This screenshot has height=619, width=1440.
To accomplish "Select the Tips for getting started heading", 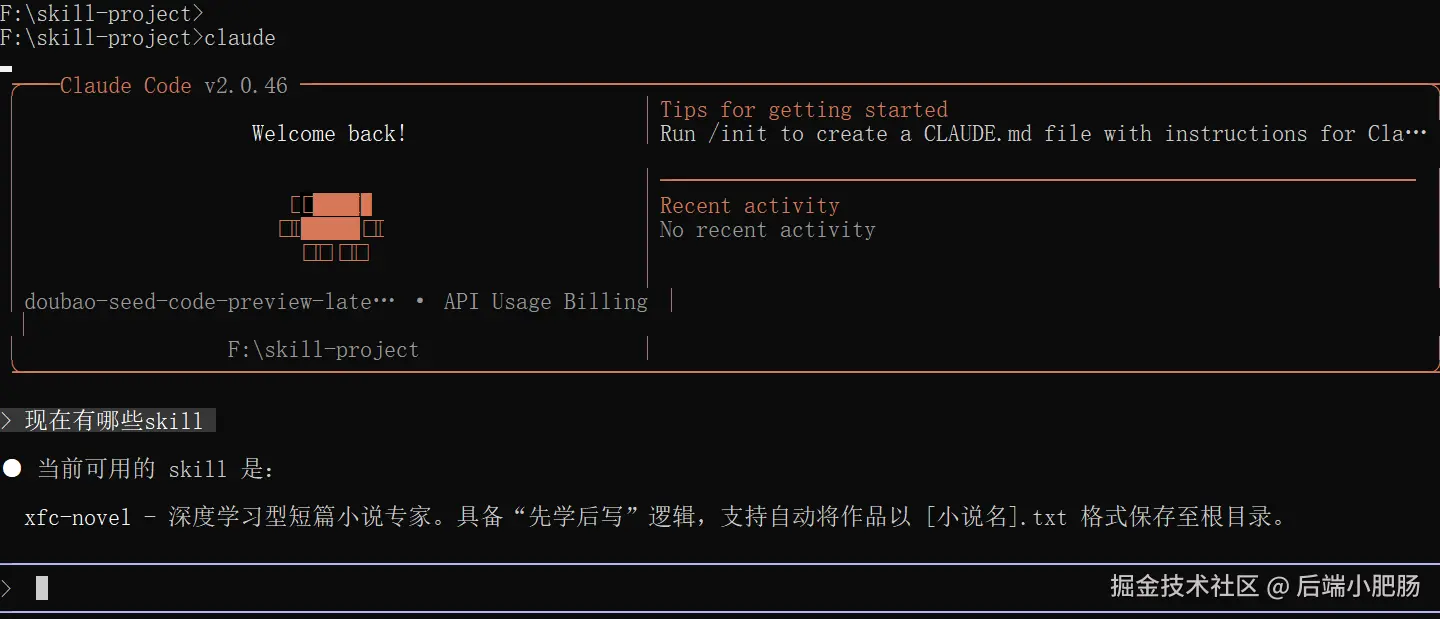I will point(804,110).
